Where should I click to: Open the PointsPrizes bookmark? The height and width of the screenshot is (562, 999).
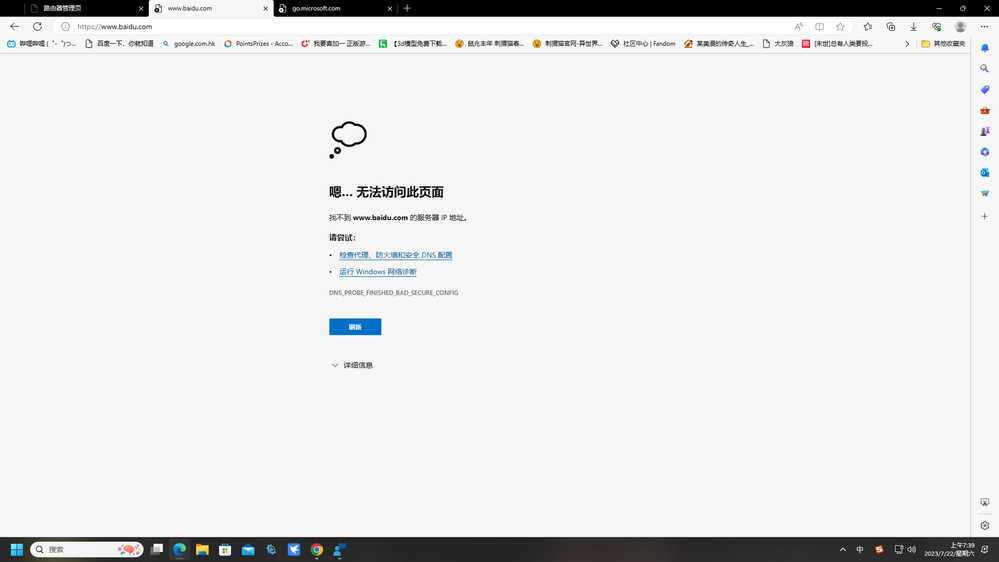pos(259,44)
